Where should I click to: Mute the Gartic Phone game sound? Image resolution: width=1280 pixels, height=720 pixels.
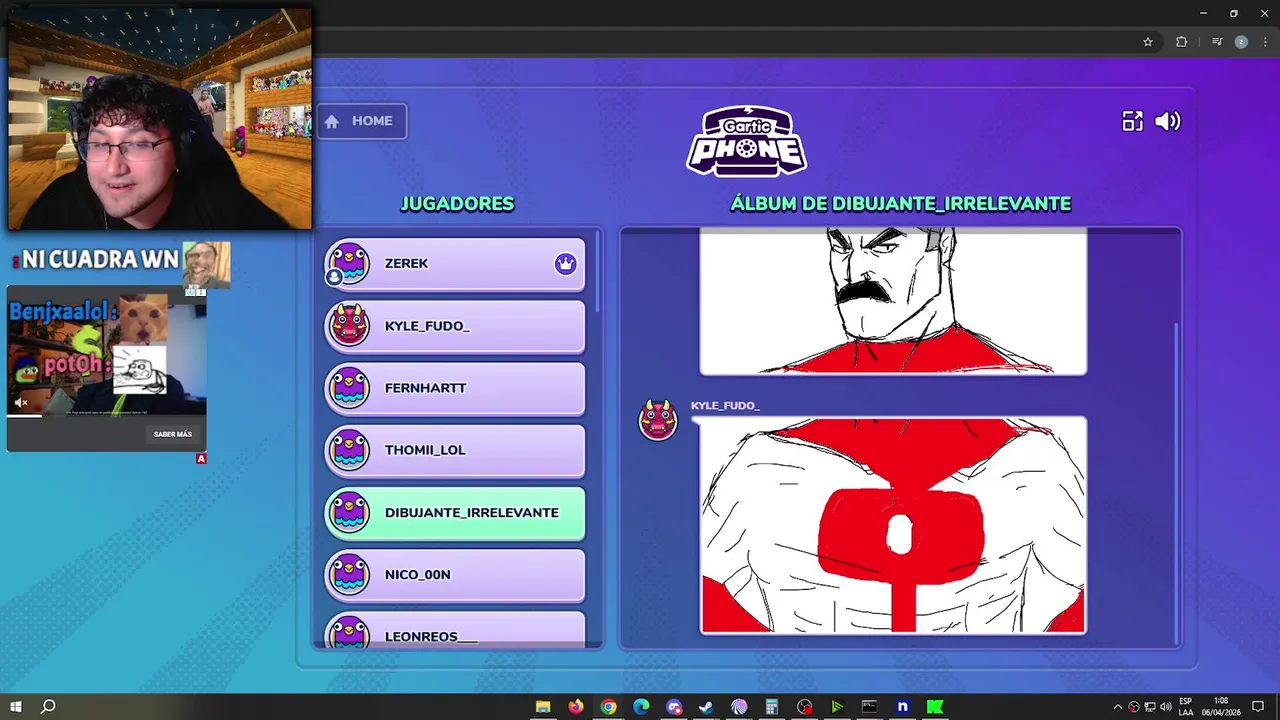(x=1168, y=121)
